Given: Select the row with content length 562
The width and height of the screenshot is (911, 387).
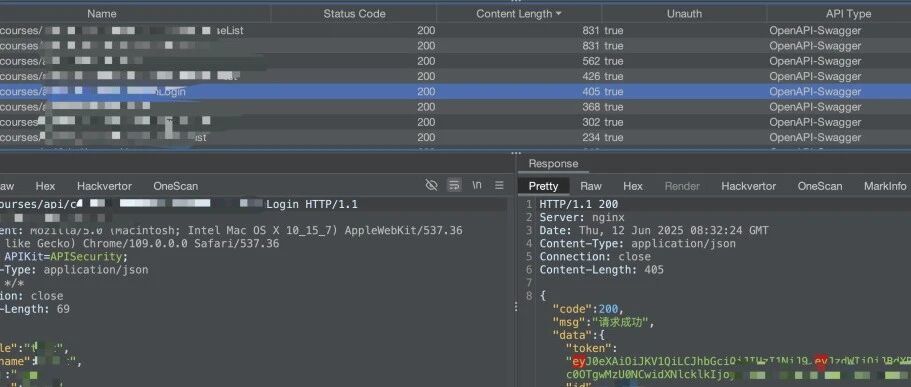Looking at the screenshot, I should click(456, 61).
